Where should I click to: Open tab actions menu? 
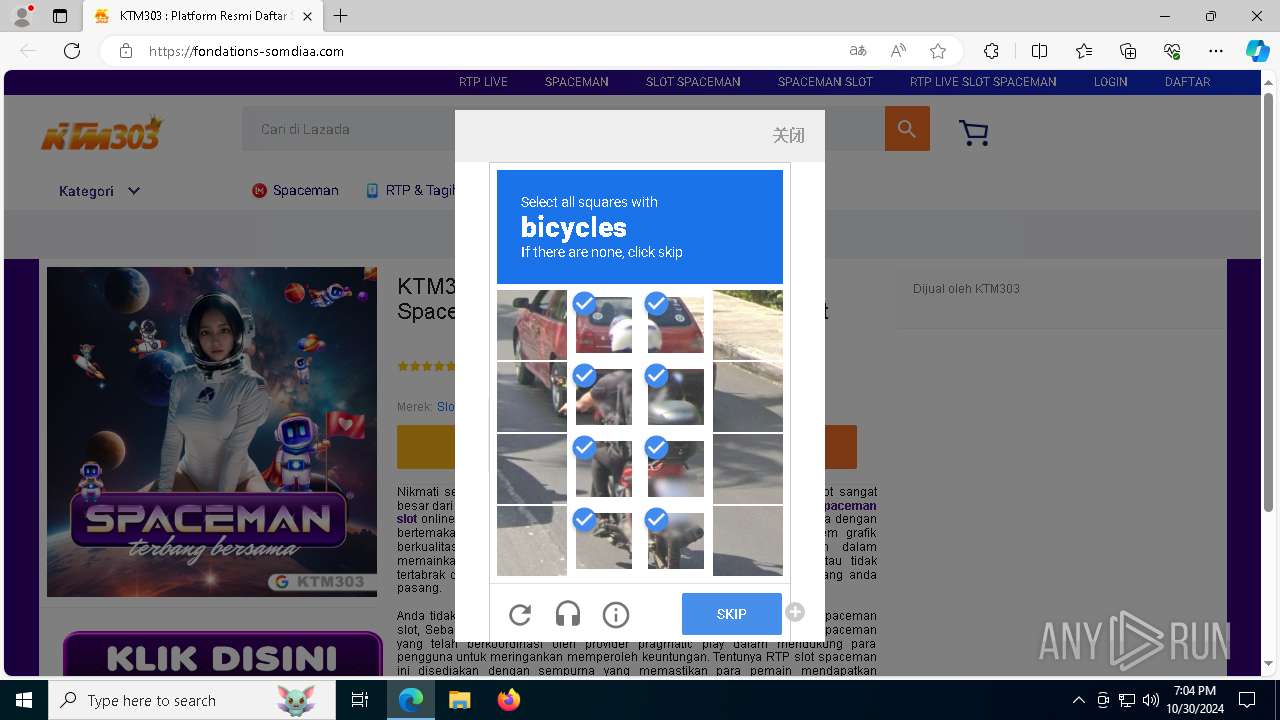[x=60, y=16]
